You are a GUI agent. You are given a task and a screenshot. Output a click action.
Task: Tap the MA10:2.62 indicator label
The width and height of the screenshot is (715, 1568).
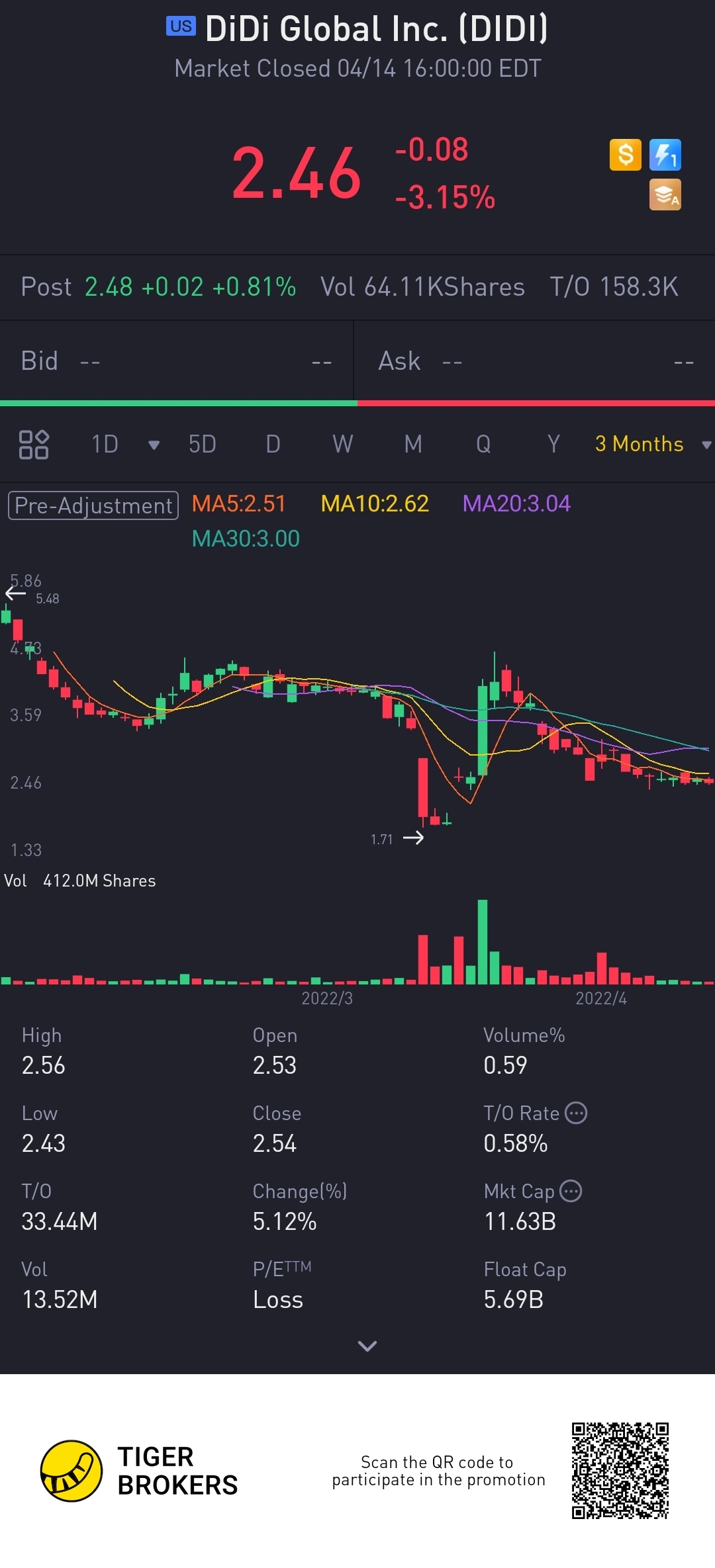coord(375,504)
